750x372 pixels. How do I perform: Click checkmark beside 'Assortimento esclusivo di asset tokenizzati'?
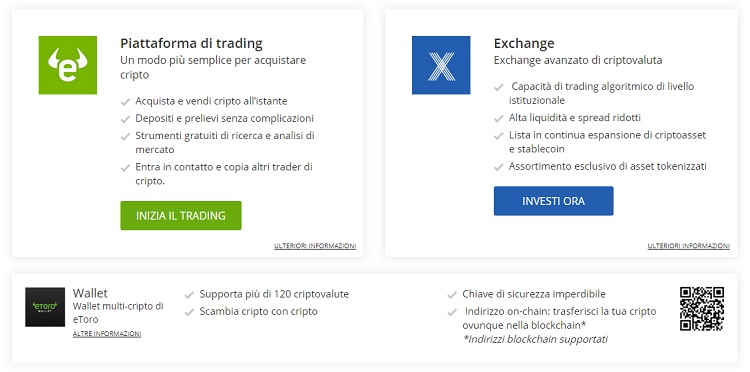(x=499, y=167)
